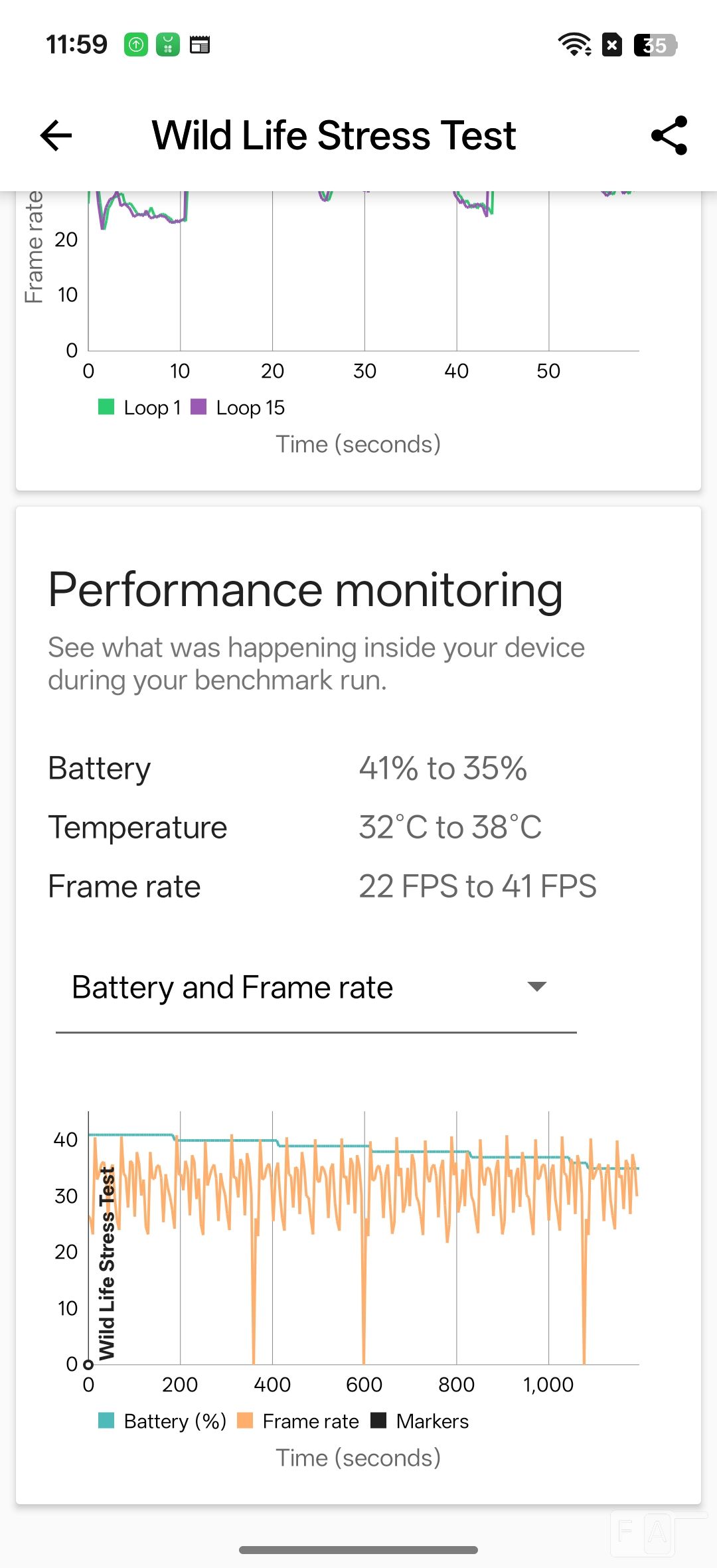The image size is (717, 1568).
Task: Tap the clock time in status bar
Action: tap(76, 45)
